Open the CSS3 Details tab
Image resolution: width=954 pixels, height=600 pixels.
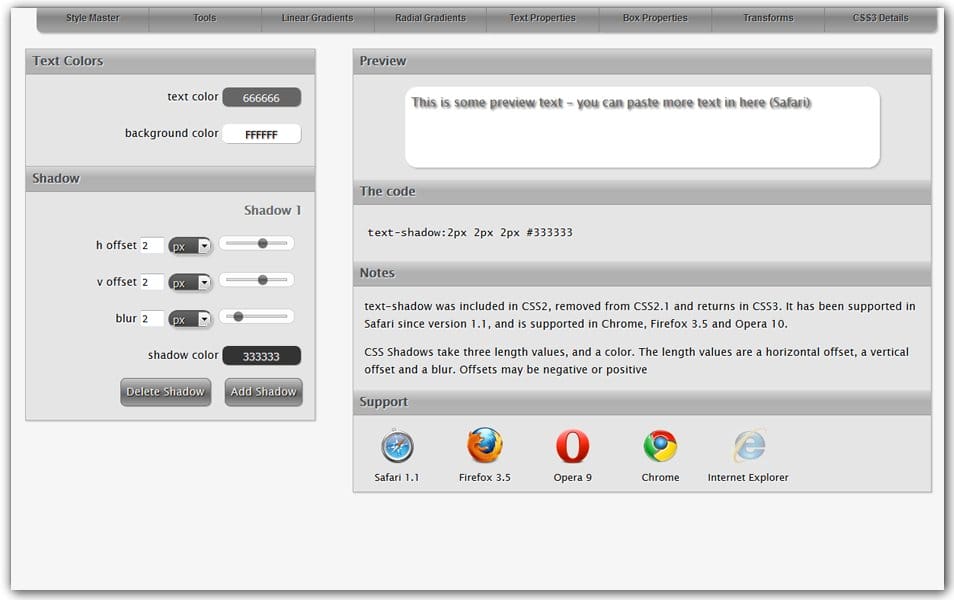[880, 18]
